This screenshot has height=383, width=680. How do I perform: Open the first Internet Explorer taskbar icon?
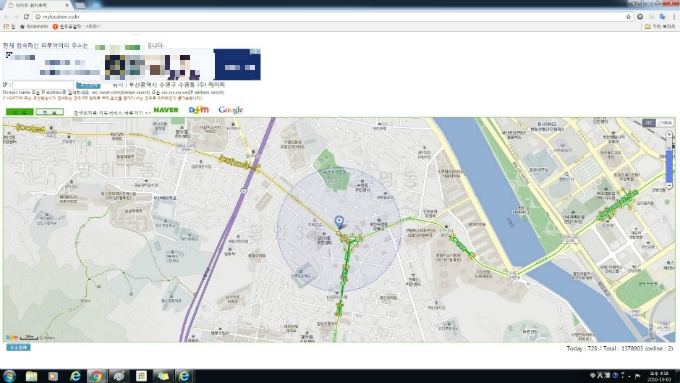[x=75, y=376]
